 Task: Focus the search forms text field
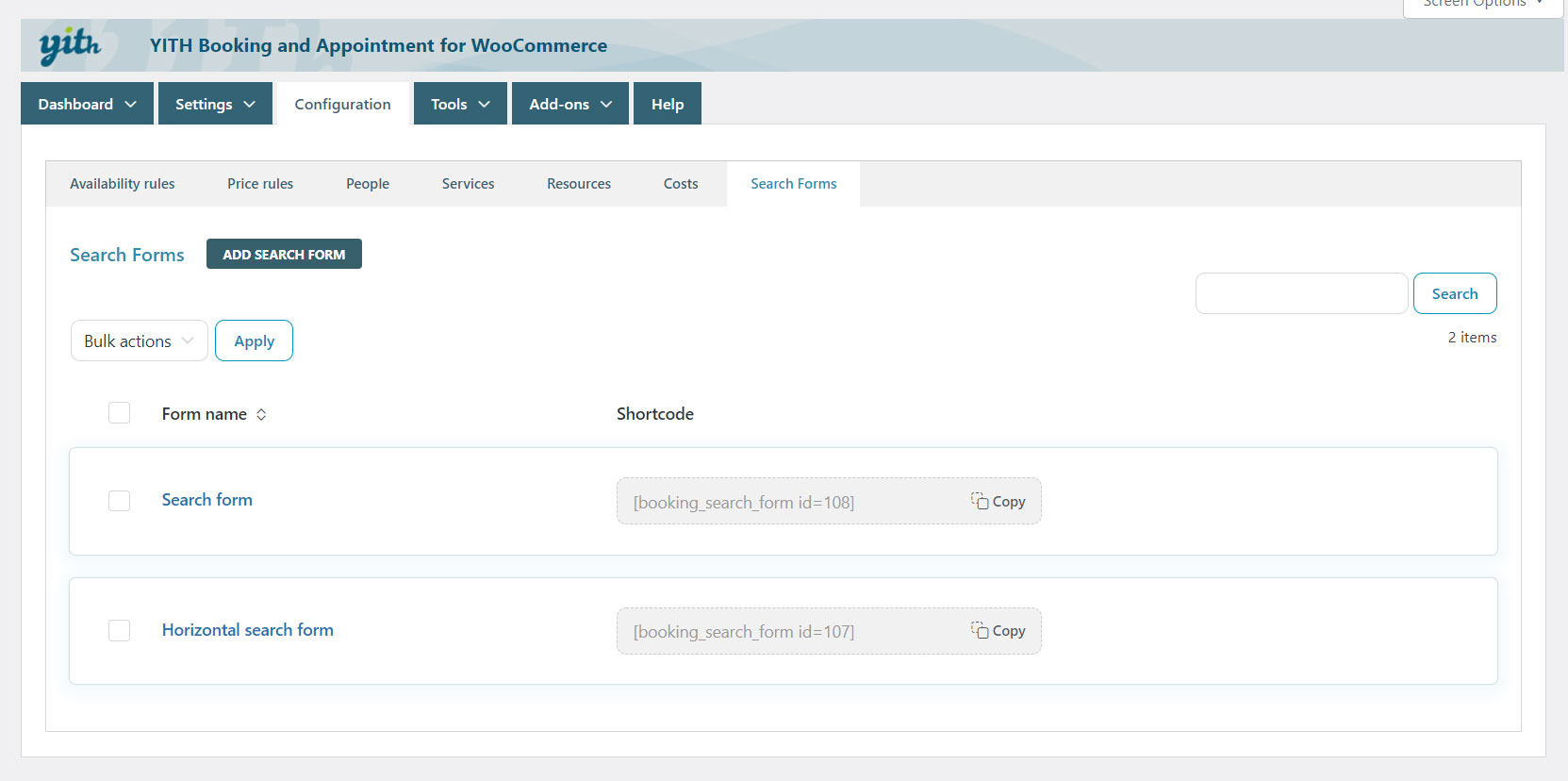point(1301,293)
